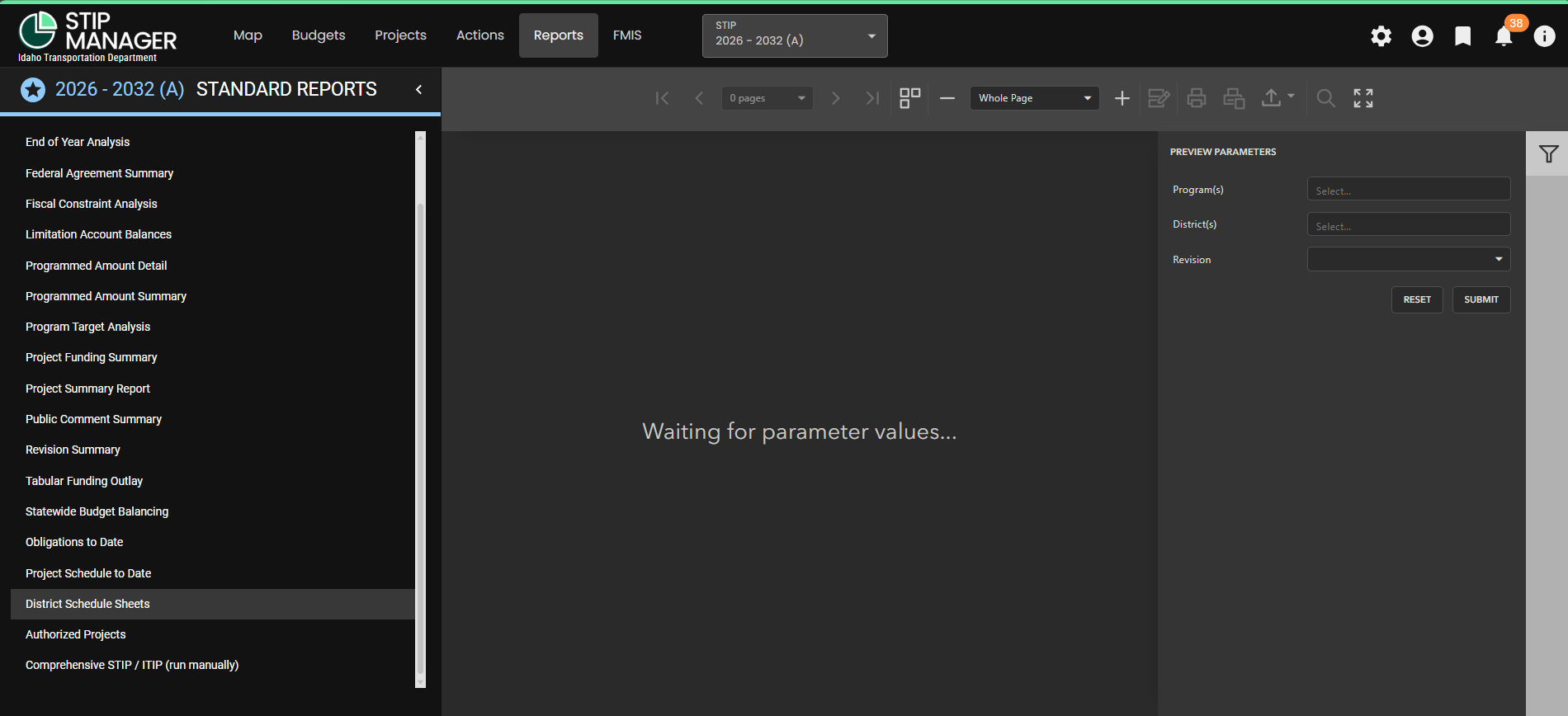Viewport: 1568px width, 716px height.
Task: Open the report search magnifier
Action: [1325, 98]
